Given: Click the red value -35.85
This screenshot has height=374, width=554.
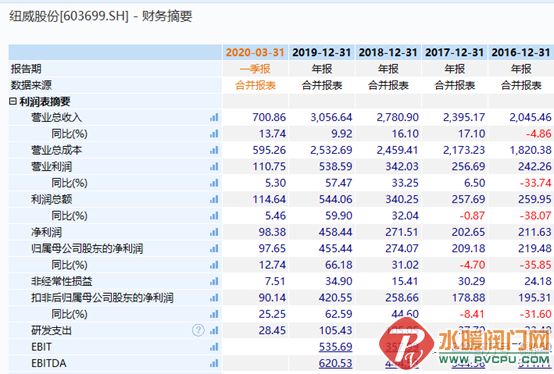Looking at the screenshot, I should 535,265.
